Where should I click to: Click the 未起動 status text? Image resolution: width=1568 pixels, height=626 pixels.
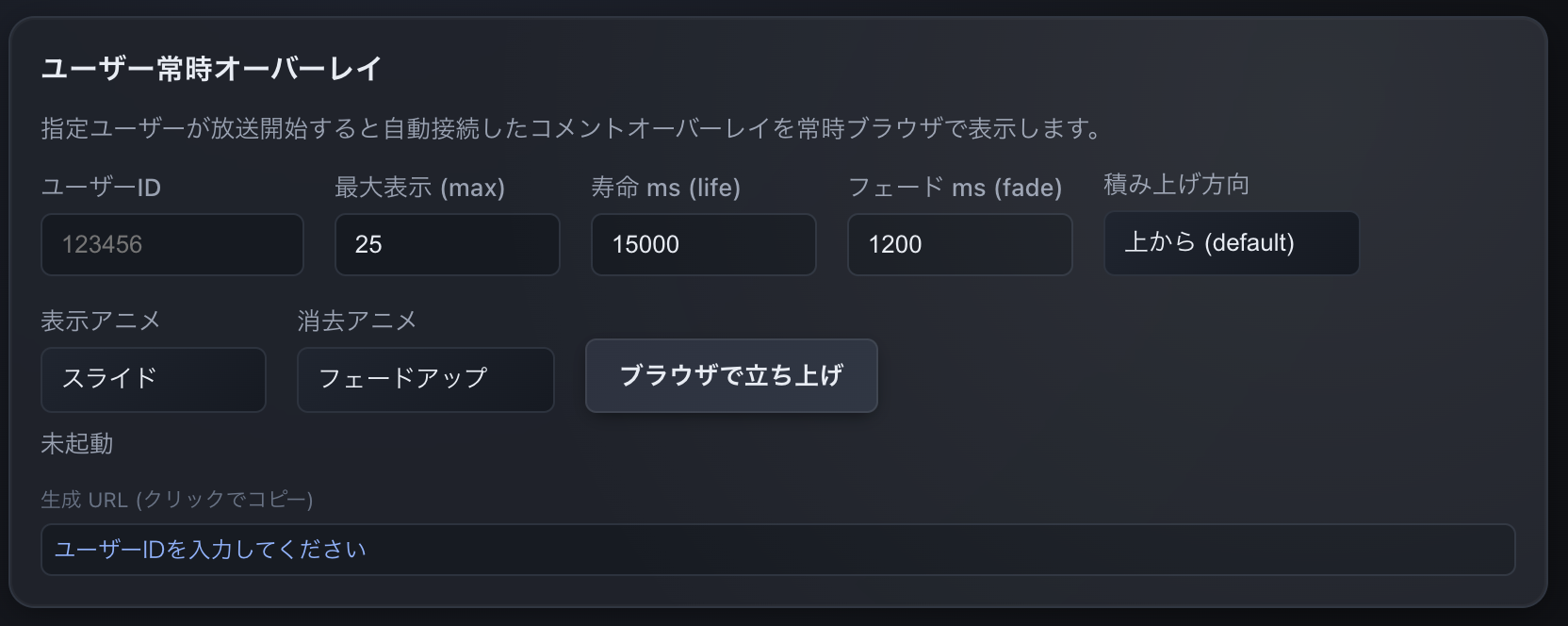77,443
